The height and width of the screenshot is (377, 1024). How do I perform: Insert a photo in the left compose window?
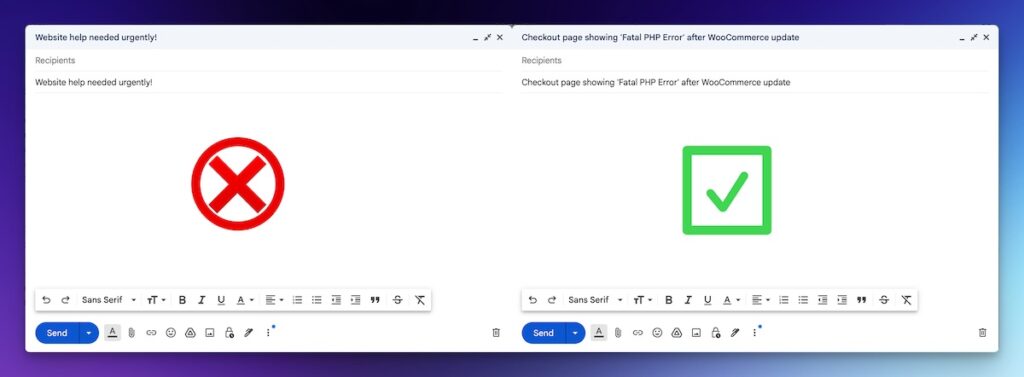(210, 333)
